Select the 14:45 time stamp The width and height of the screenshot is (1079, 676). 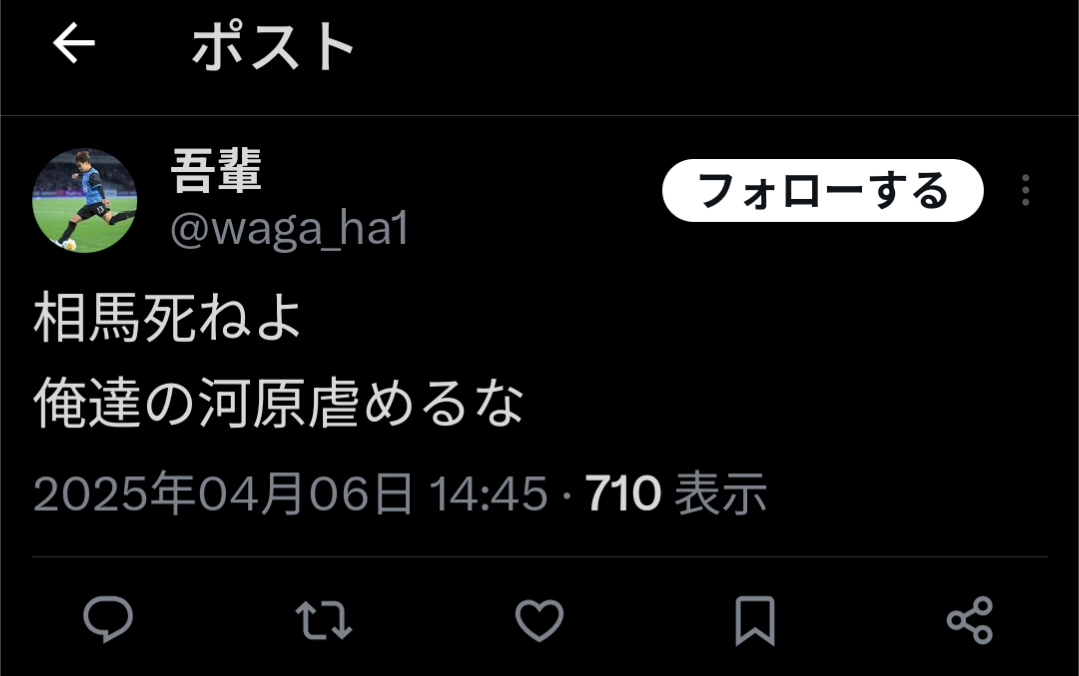pyautogui.click(x=489, y=494)
